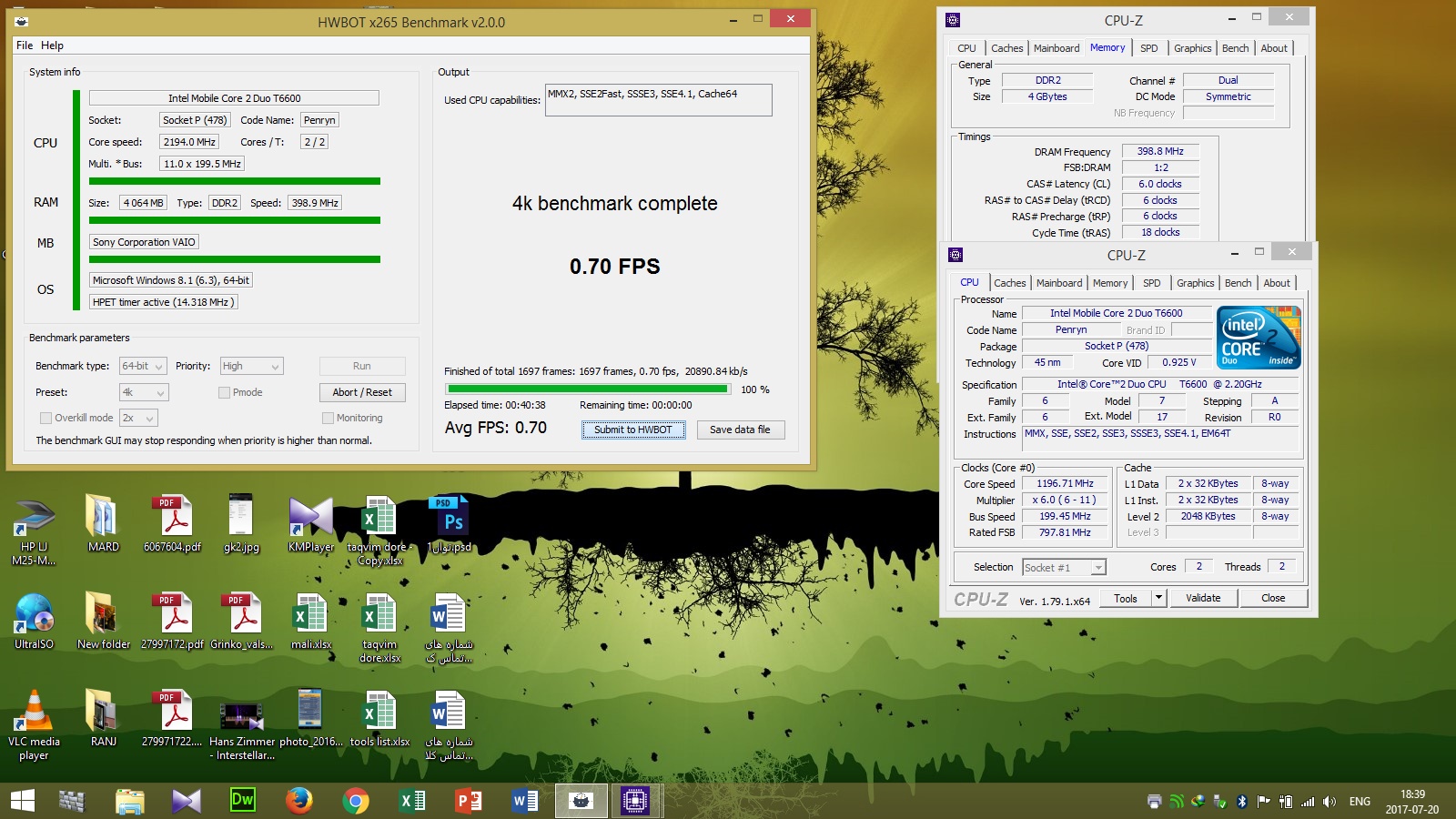Open the Overkill mode 2x dropdown

(138, 418)
